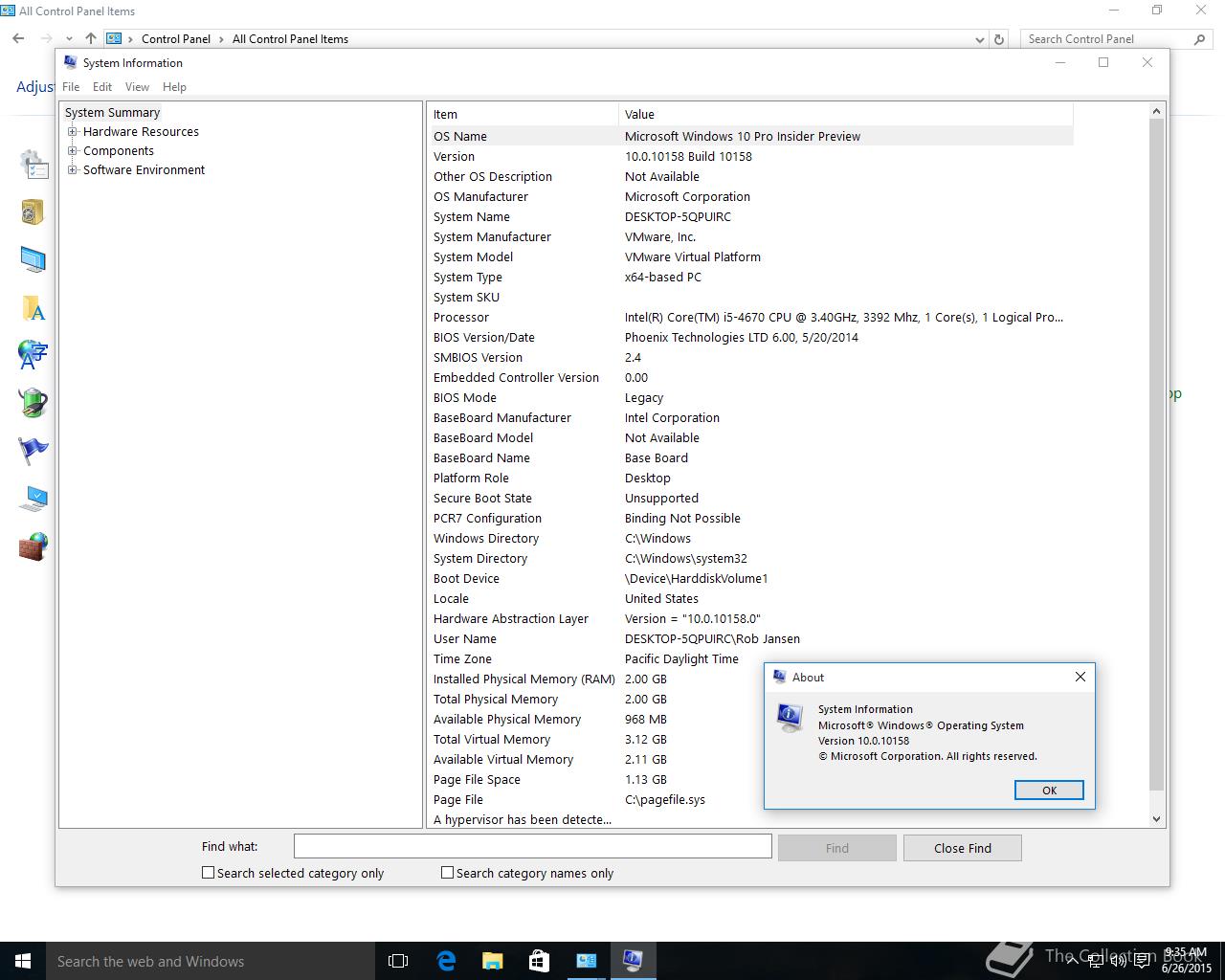Viewport: 1225px width, 980px height.
Task: Select System Information taskbar button
Action: pos(633,961)
